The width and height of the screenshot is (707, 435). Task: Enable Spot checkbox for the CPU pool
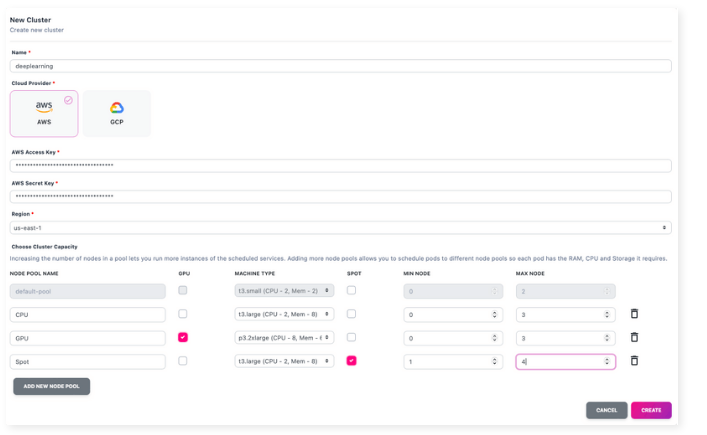click(351, 314)
